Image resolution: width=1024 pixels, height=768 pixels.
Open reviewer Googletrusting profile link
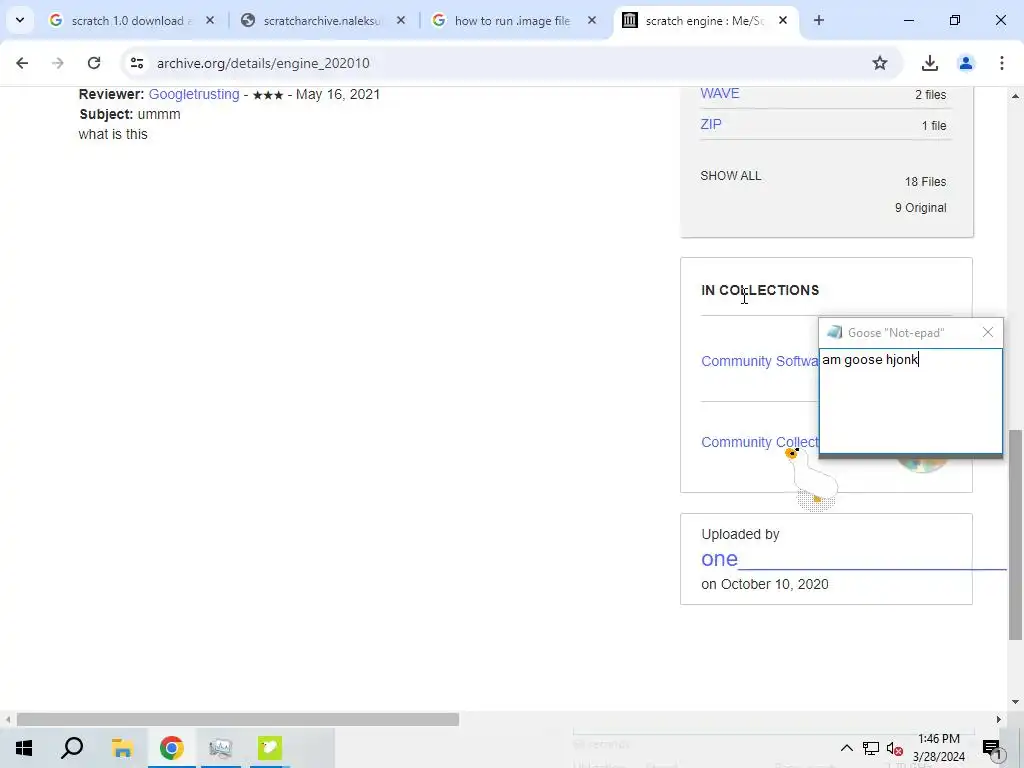click(194, 94)
